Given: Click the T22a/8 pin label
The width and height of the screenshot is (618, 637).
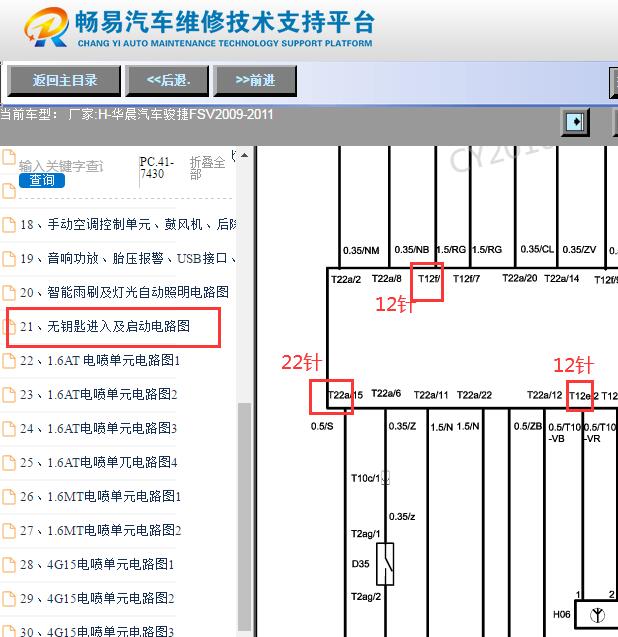Looking at the screenshot, I should tap(387, 279).
